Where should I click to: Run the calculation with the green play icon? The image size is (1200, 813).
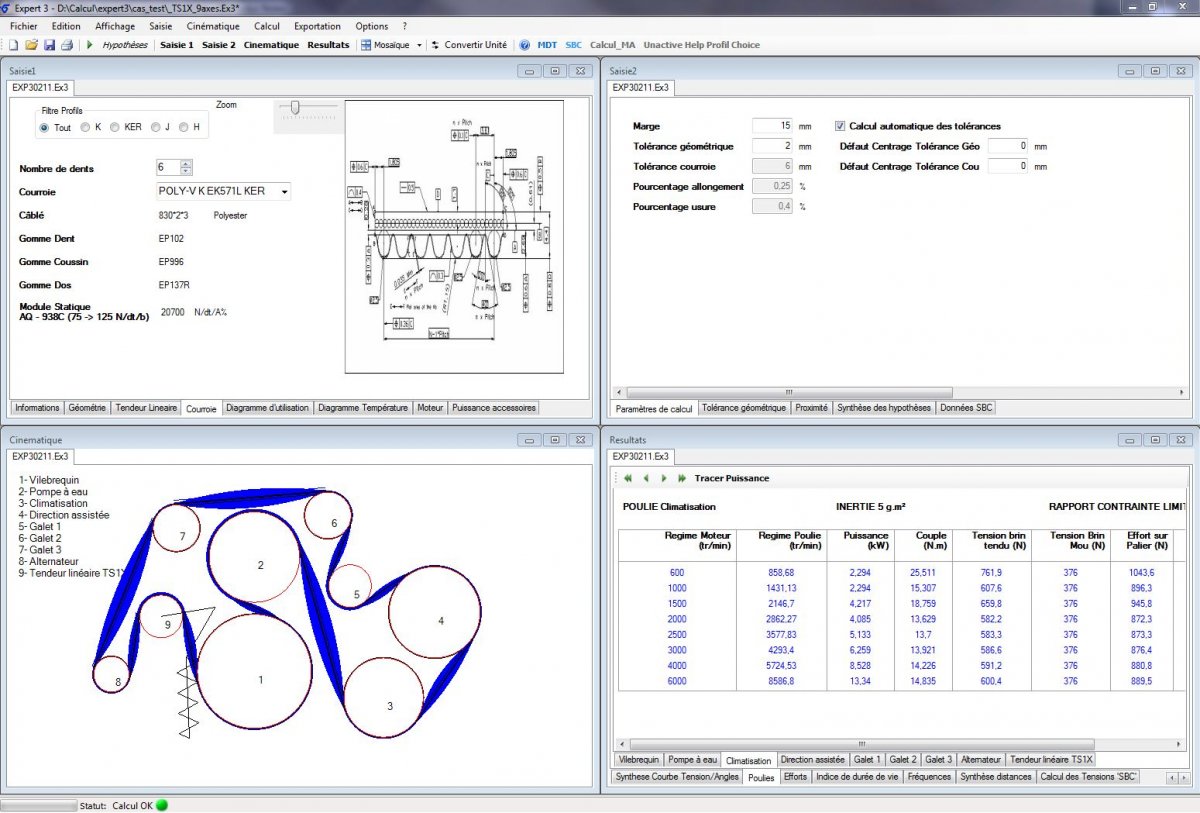(90, 45)
